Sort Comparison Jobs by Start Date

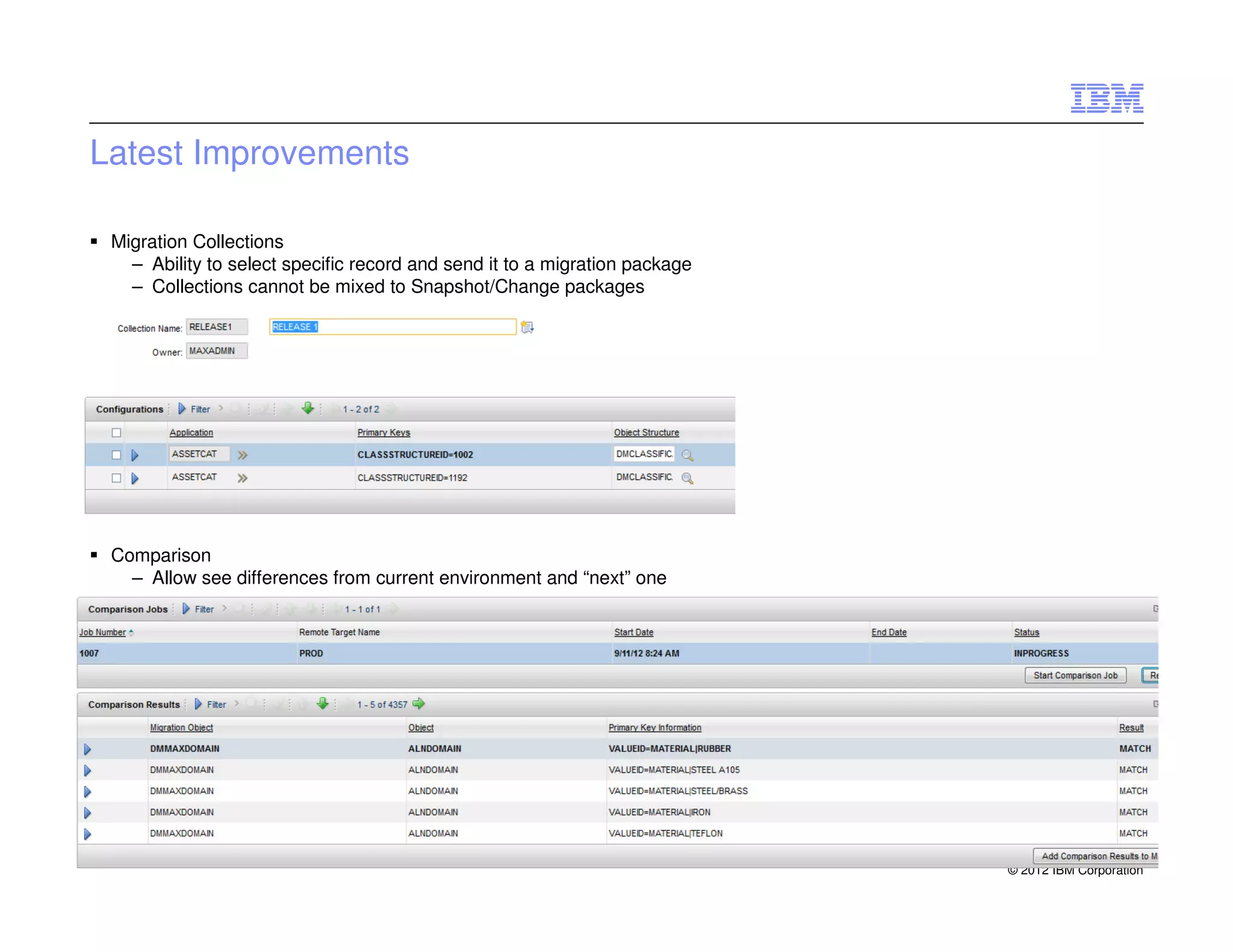633,632
